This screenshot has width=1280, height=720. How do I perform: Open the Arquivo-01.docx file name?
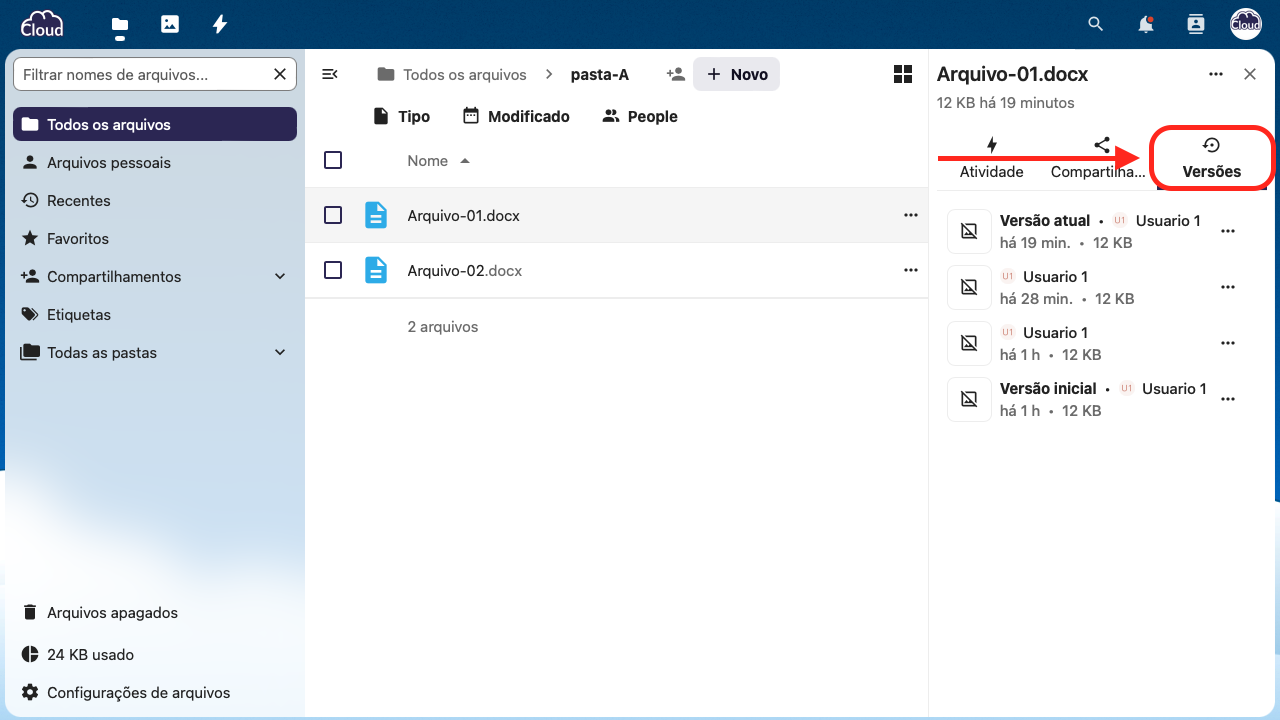tap(464, 215)
